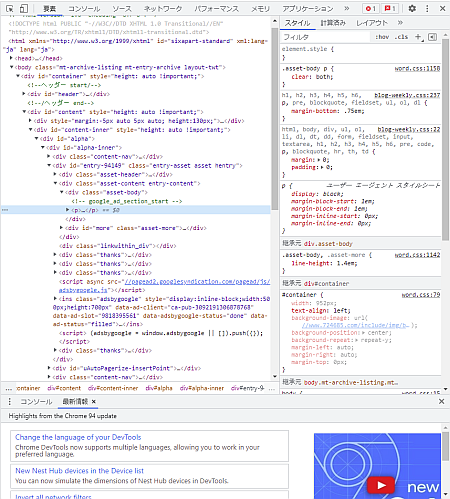Screen dimensions: 450x499
Task: Activate the element inspector picker icon
Action: 10,9
